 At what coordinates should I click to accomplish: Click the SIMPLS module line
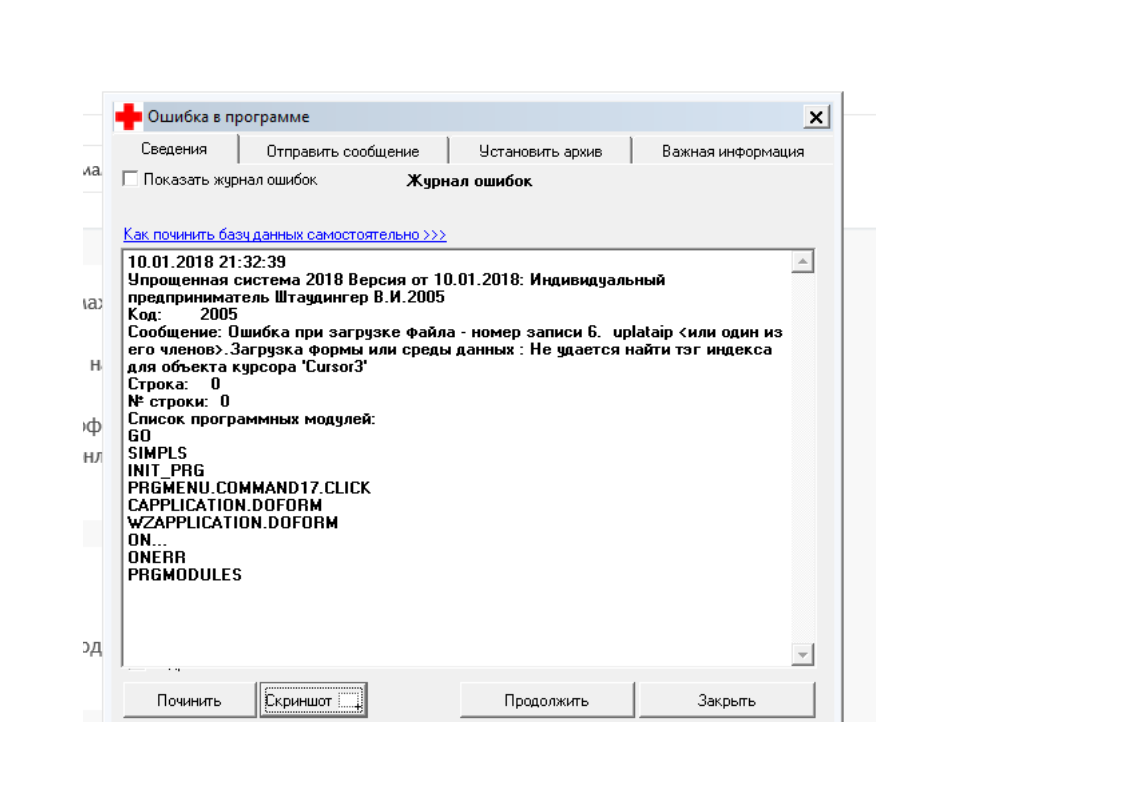pos(157,453)
